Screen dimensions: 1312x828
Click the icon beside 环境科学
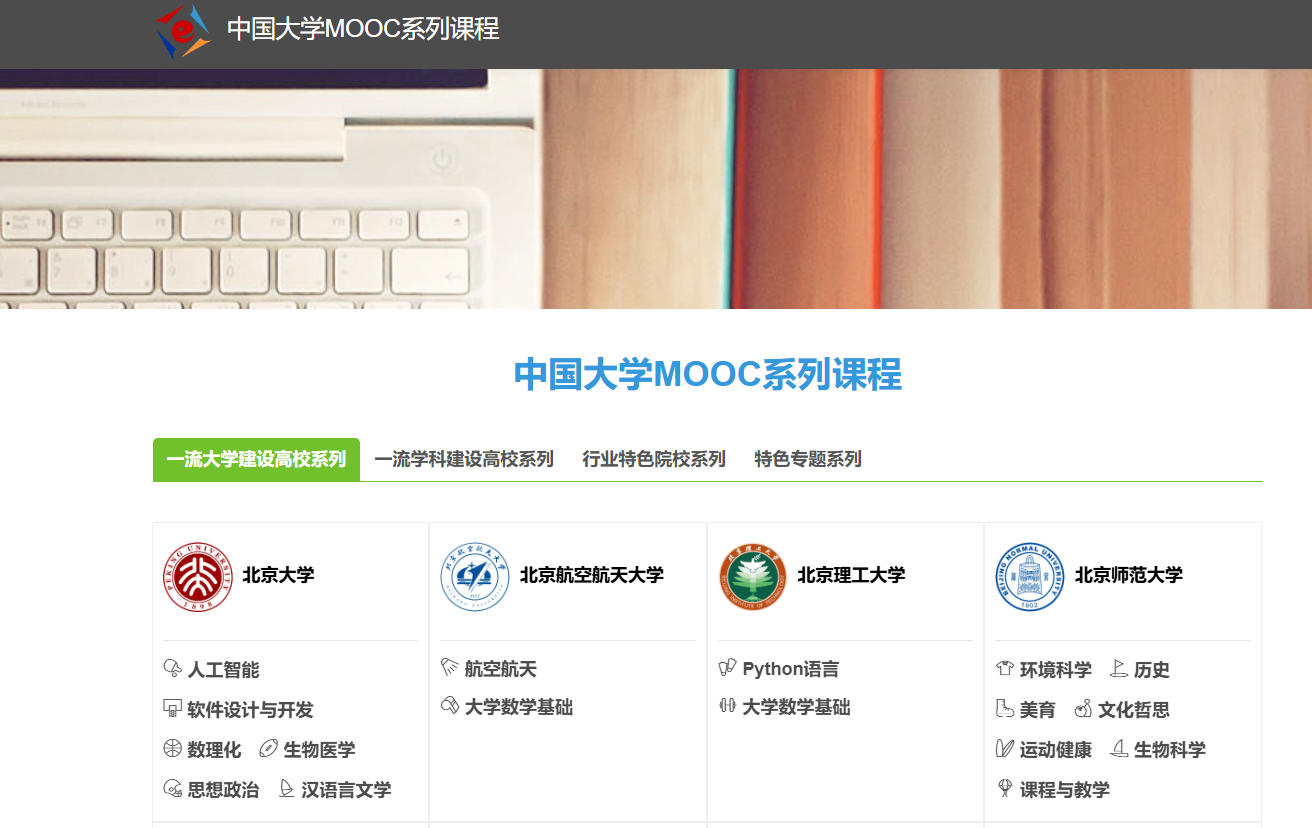(x=1005, y=669)
